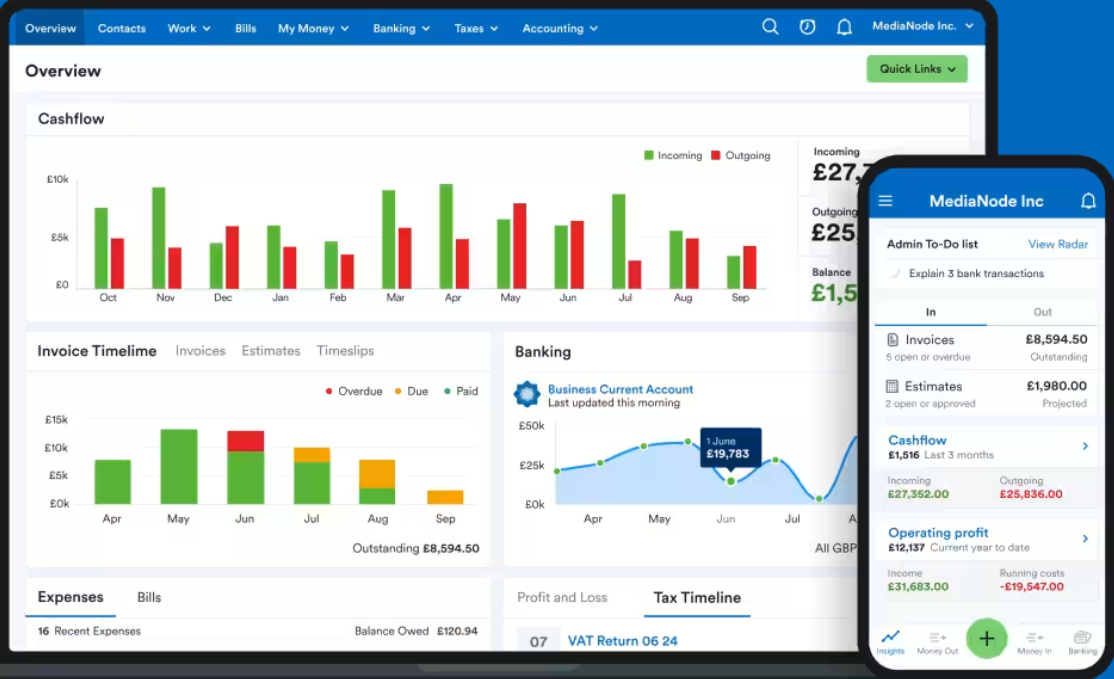Image resolution: width=1114 pixels, height=679 pixels.
Task: Click the View Radar link on mobile
Action: point(1058,244)
